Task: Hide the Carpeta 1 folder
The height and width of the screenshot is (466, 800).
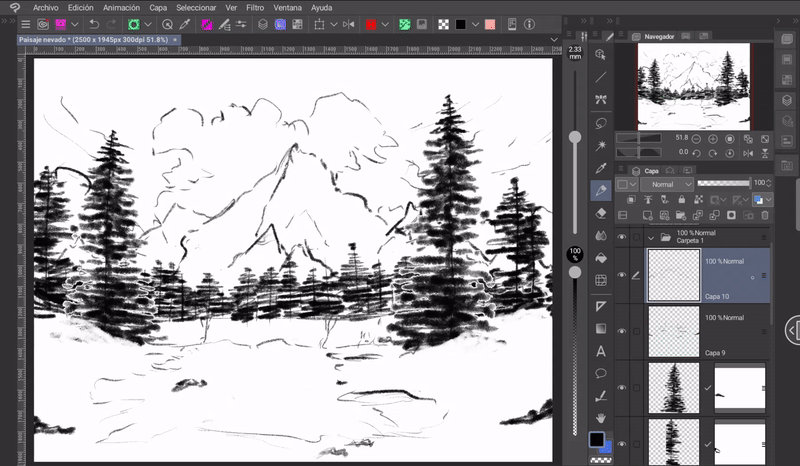Action: [x=622, y=237]
